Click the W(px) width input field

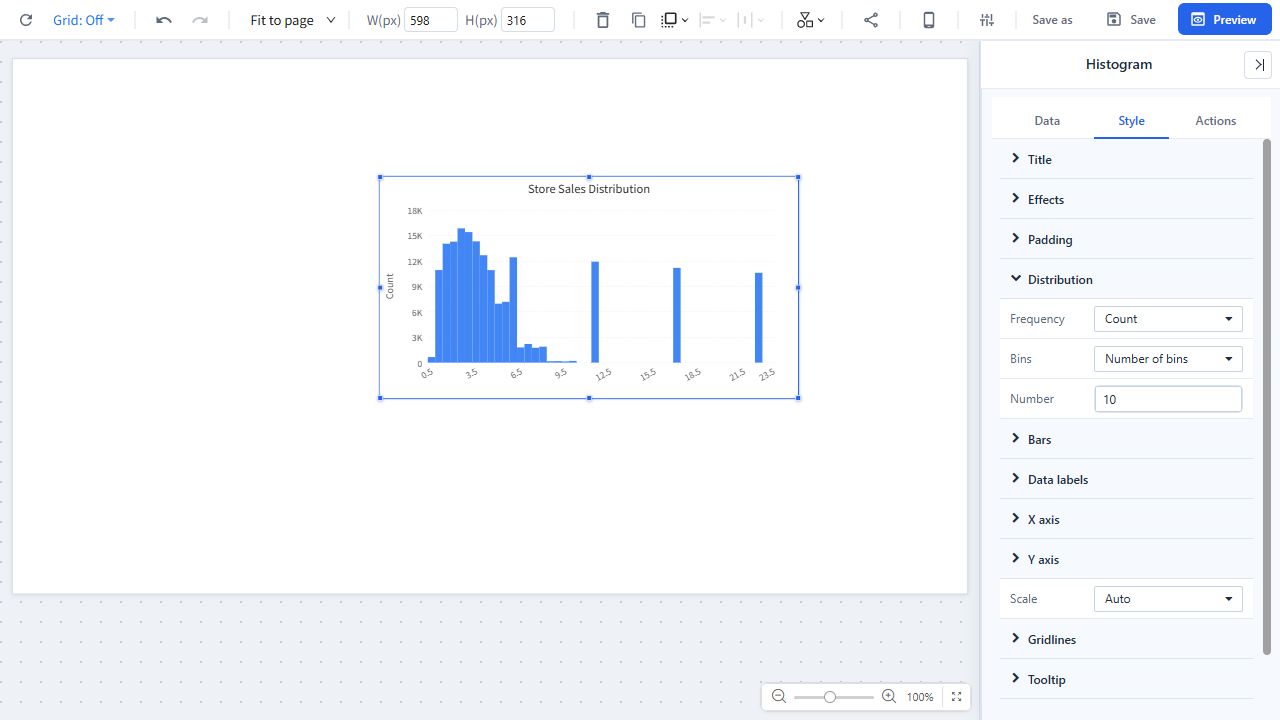pyautogui.click(x=431, y=20)
